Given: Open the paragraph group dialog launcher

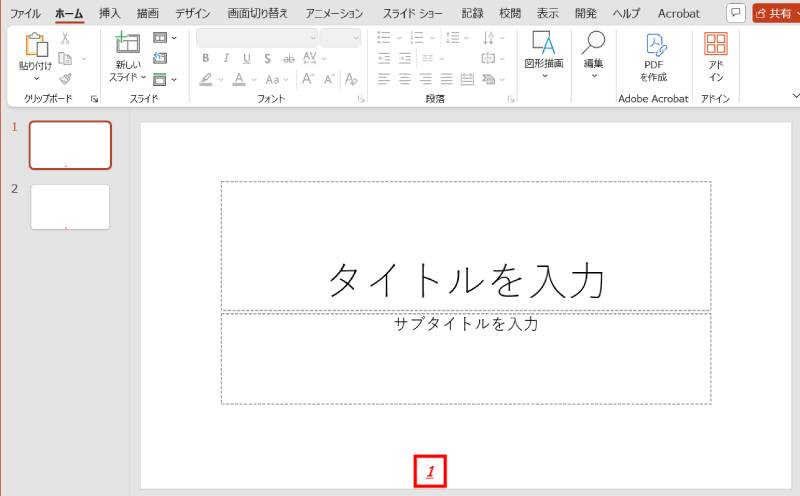Looking at the screenshot, I should click(511, 100).
